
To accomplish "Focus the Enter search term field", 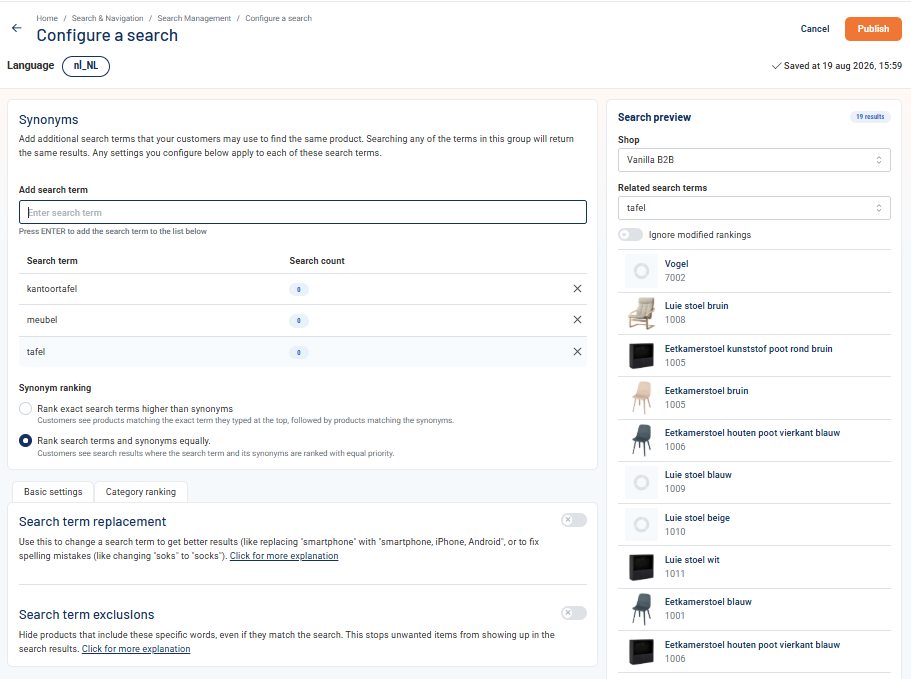I will pos(303,212).
